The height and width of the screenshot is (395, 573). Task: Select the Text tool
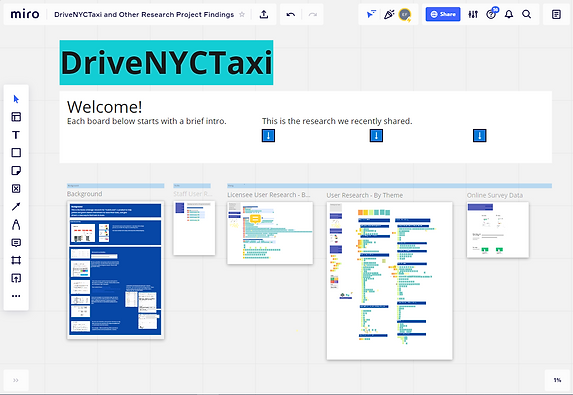tap(16, 135)
